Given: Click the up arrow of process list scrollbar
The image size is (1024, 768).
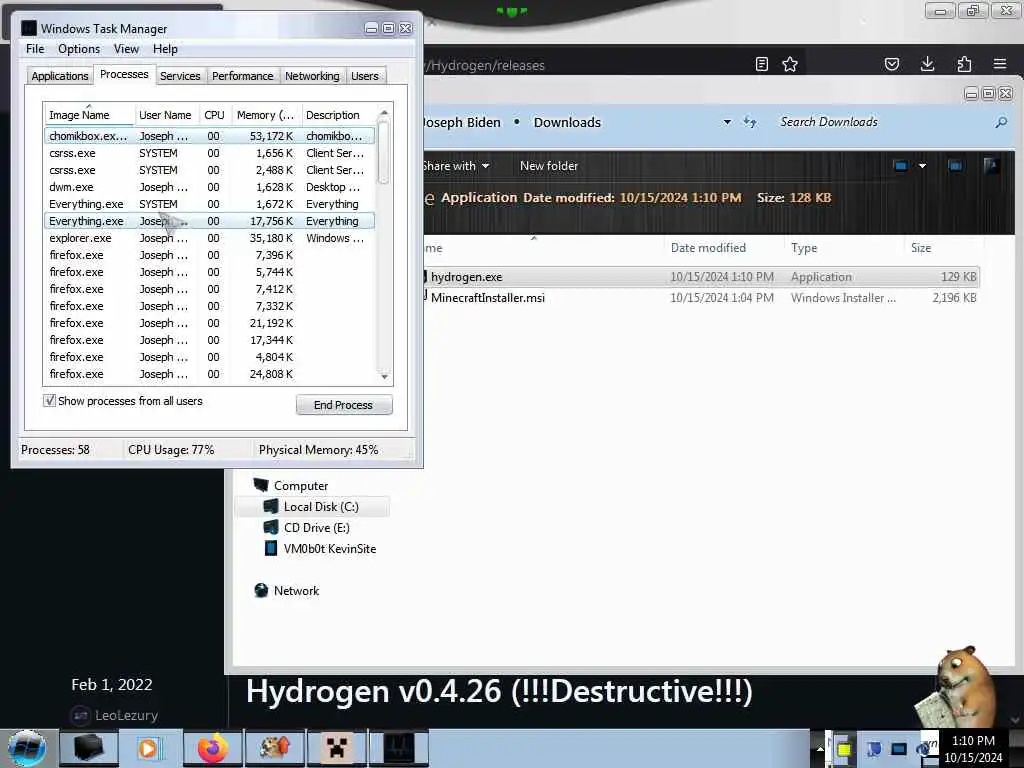Looking at the screenshot, I should 384,113.
